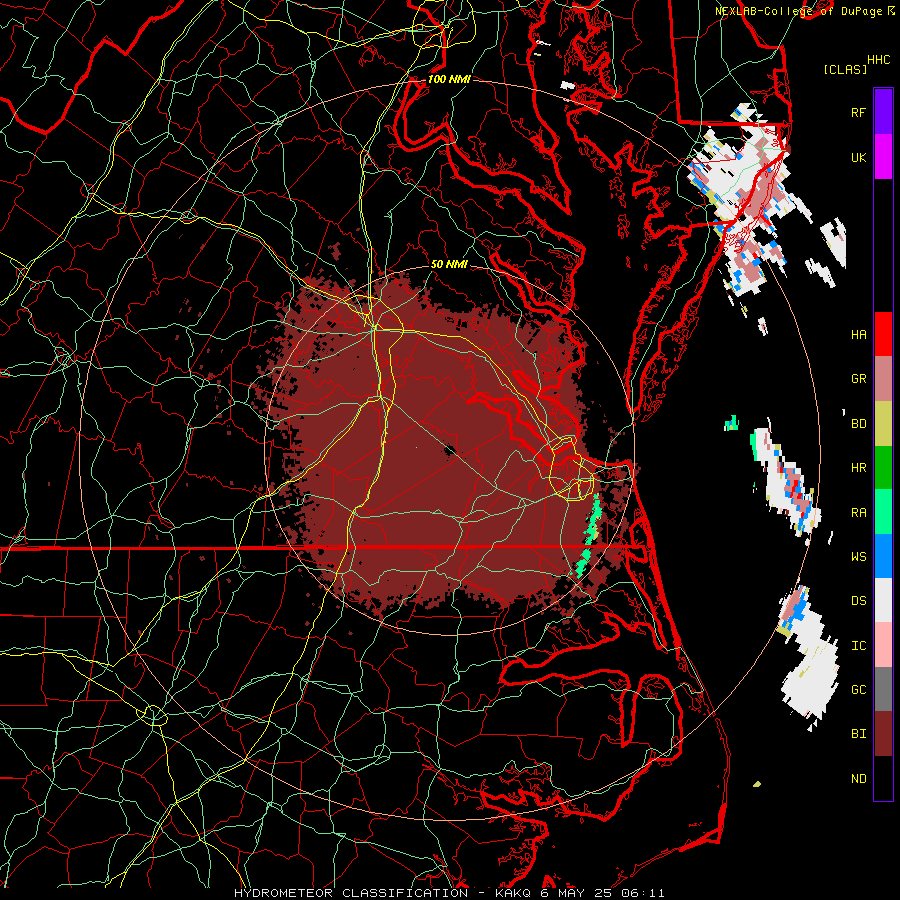900x900 pixels.
Task: Click the ND black legend swatch
Action: click(x=883, y=778)
